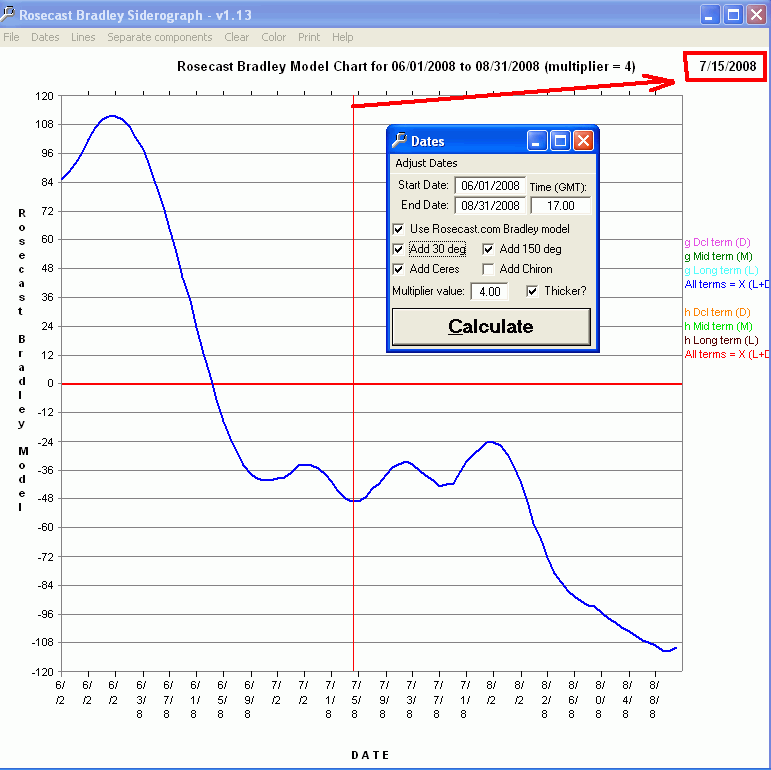
Task: Open the File menu
Action: [11, 37]
